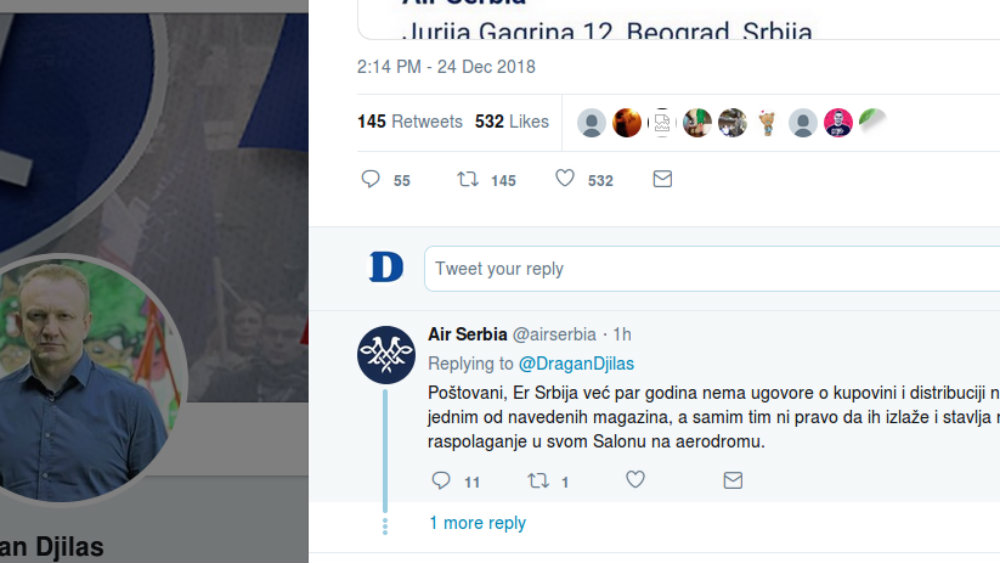Click the first gray liker avatar

[x=592, y=123]
